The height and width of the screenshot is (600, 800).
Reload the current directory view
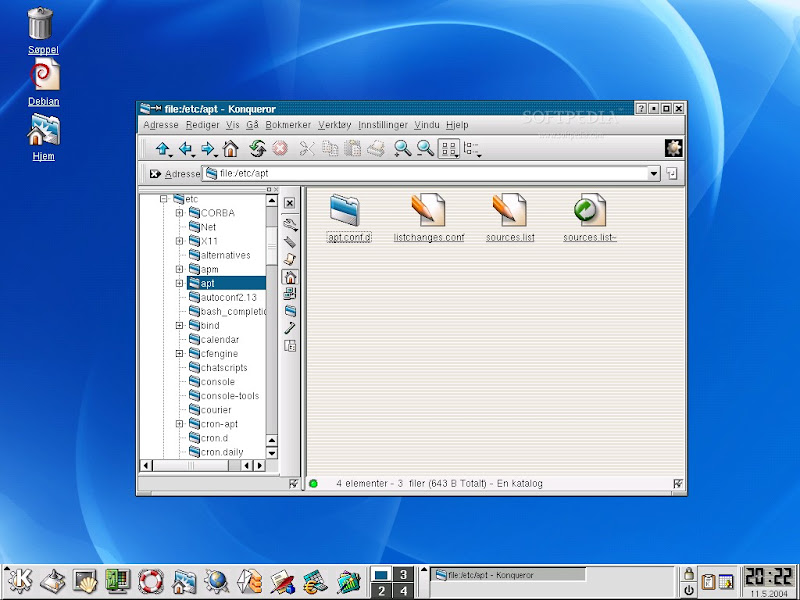point(257,149)
